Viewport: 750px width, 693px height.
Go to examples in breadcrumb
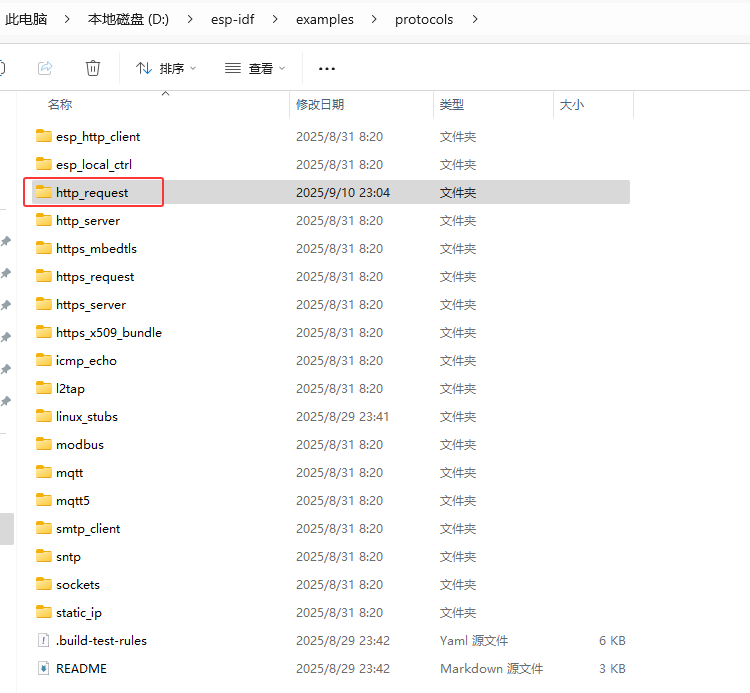[x=324, y=19]
